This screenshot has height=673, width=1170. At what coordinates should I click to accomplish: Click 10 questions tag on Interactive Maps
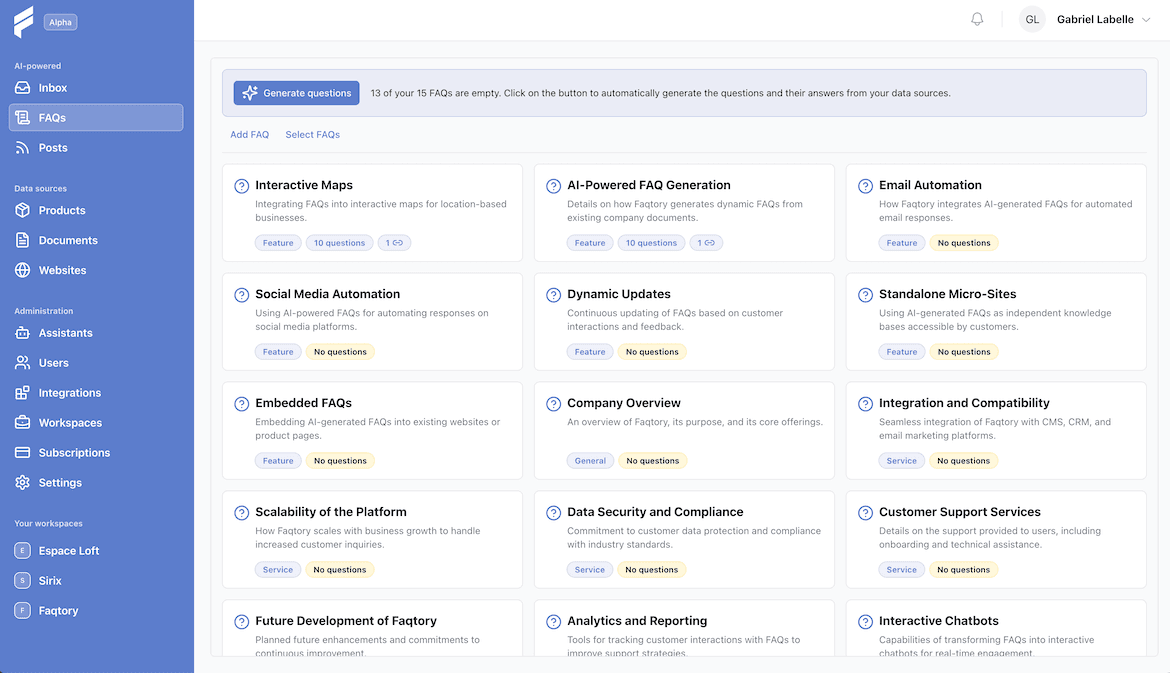click(340, 242)
